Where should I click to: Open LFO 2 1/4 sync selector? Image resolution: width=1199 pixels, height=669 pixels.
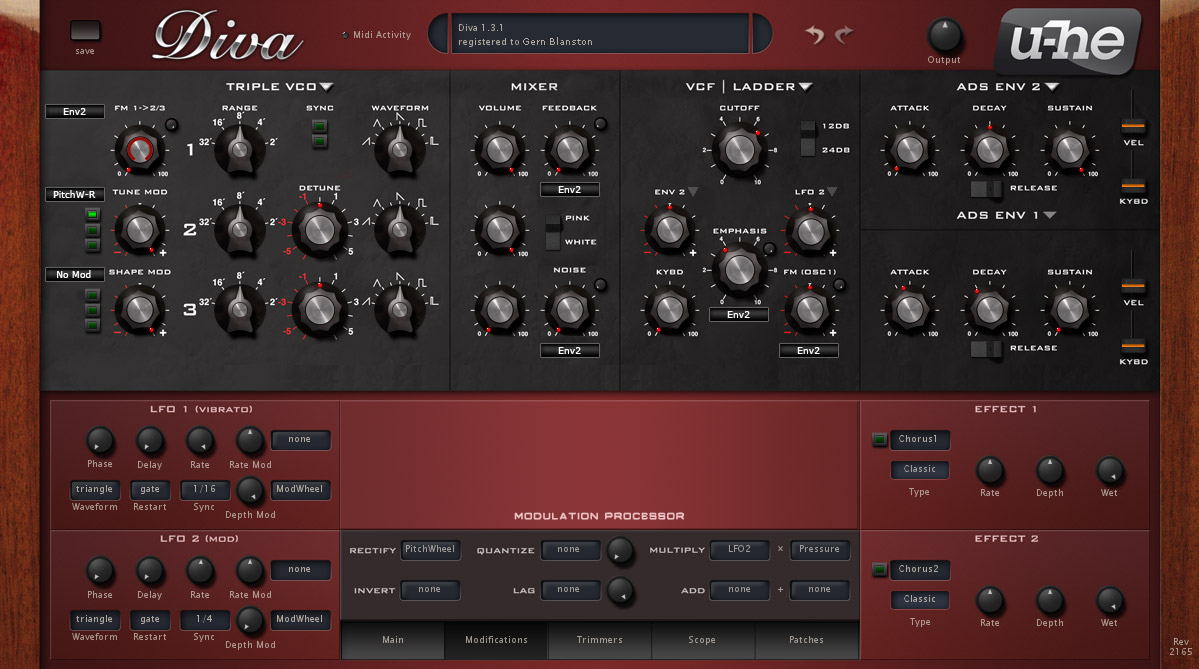(204, 619)
